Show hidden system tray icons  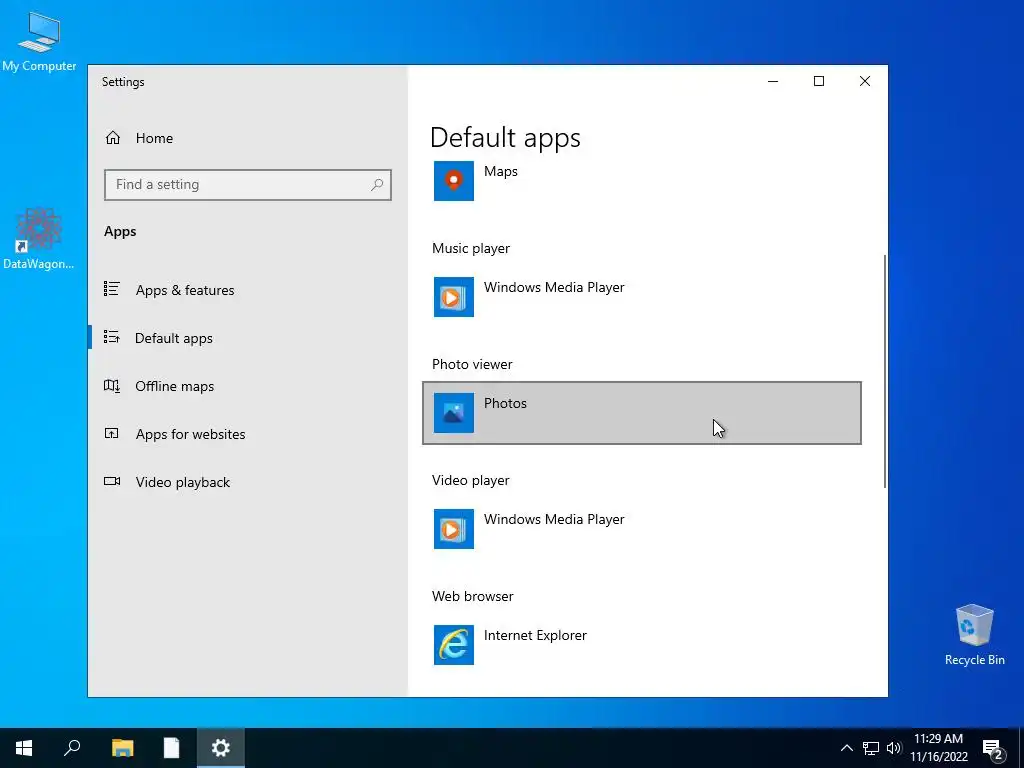[846, 748]
